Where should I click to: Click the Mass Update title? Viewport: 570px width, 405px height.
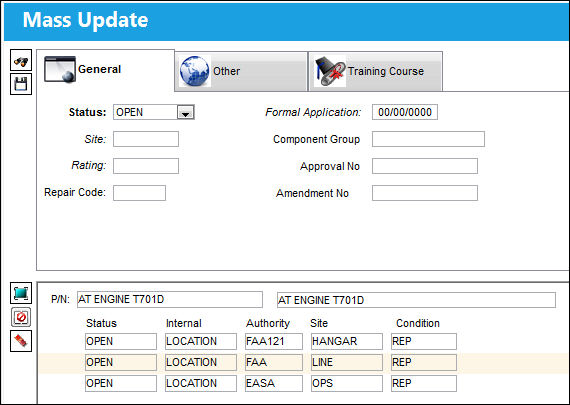(x=85, y=20)
